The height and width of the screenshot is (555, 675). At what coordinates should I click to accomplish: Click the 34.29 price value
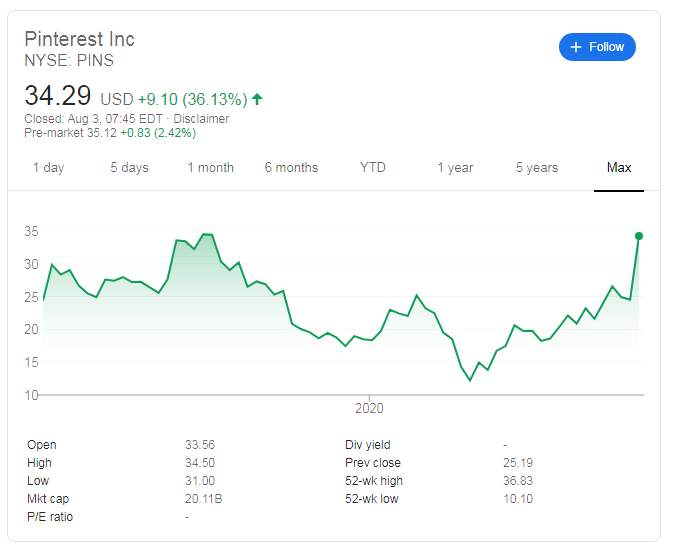pos(58,95)
